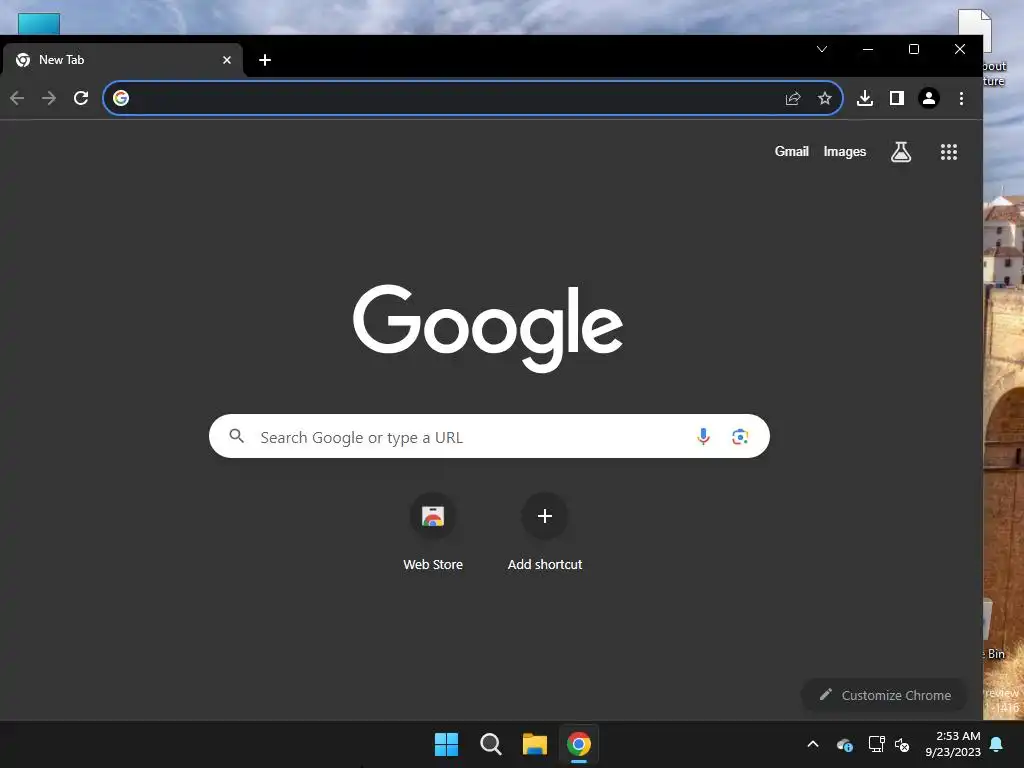Click the Google logo
Viewport: 1024px width, 768px height.
point(487,328)
